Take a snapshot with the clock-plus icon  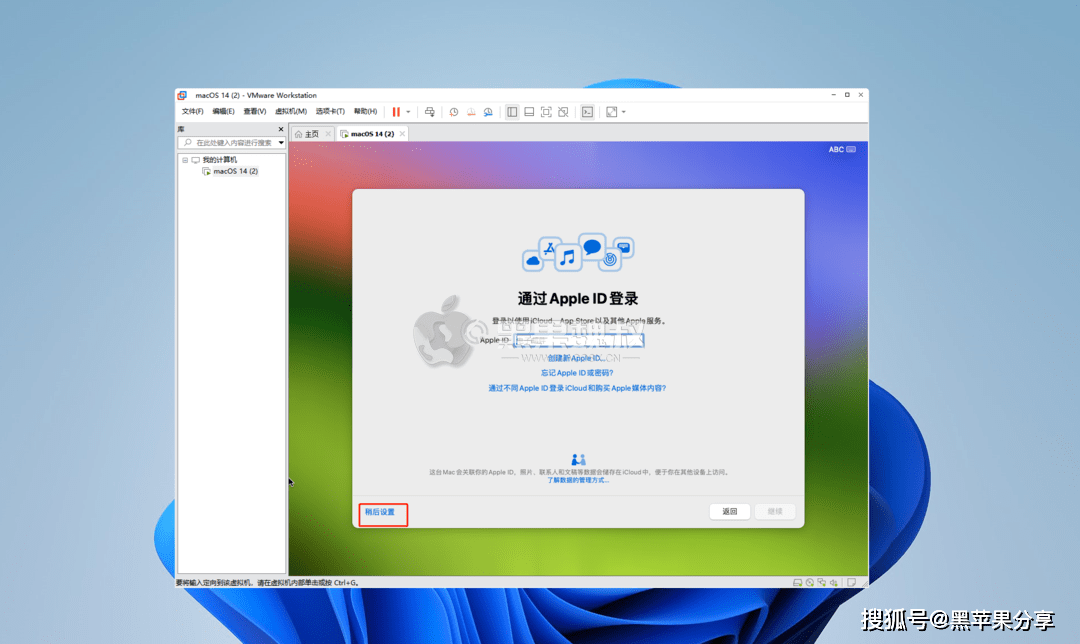(454, 112)
